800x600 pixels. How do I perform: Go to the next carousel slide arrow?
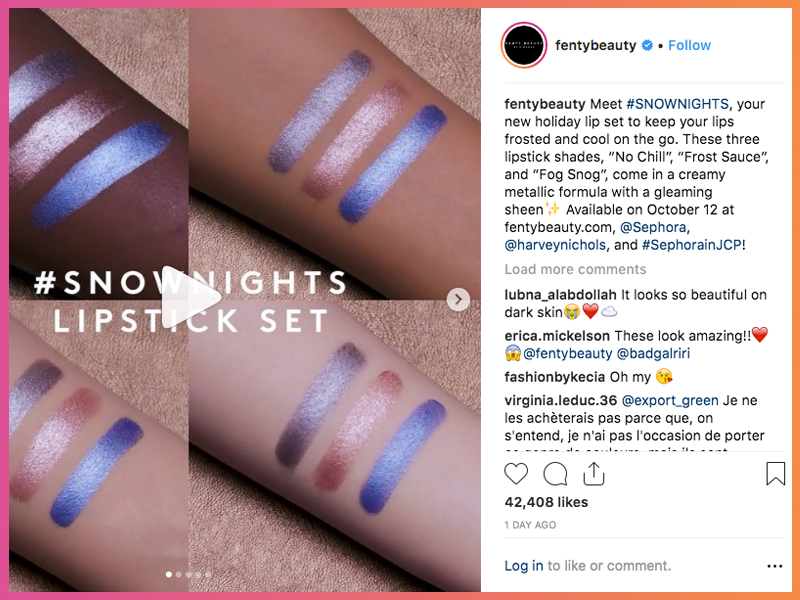click(x=458, y=299)
